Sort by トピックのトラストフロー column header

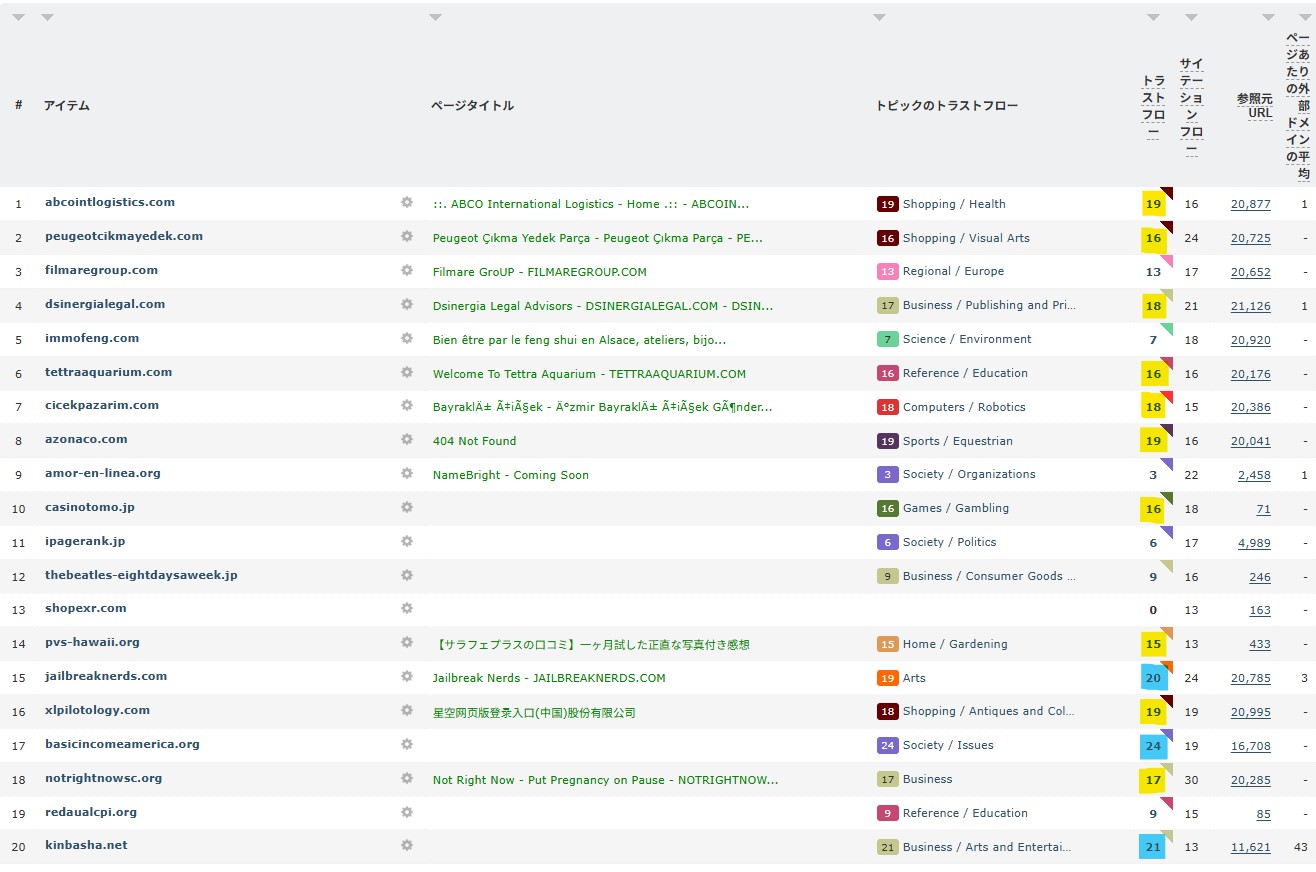click(x=947, y=105)
